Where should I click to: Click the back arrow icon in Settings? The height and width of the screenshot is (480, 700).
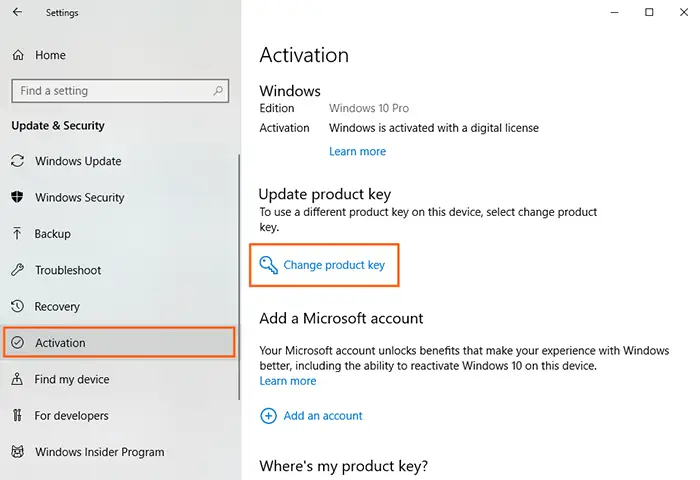coord(17,12)
